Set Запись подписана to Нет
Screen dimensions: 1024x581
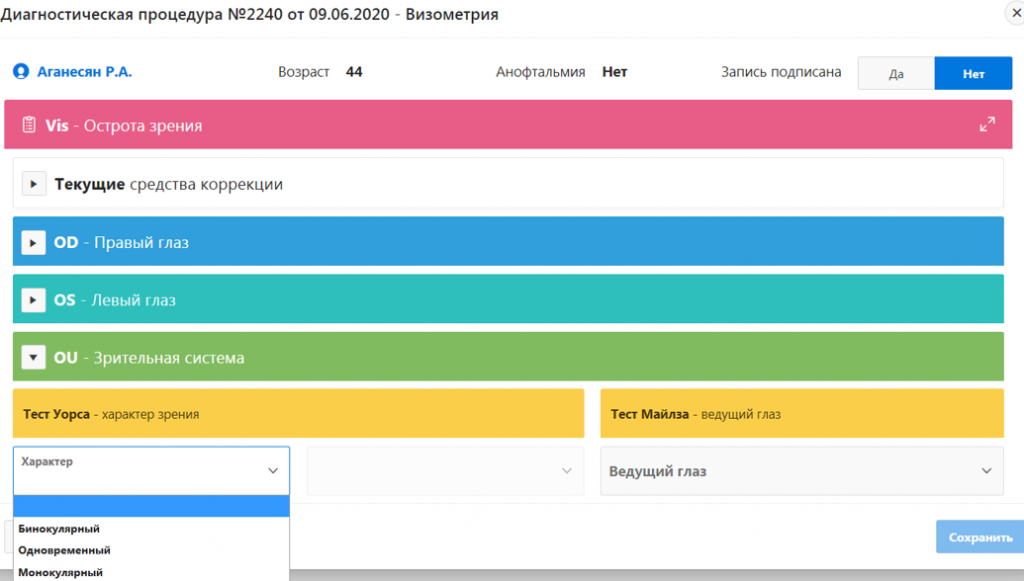pyautogui.click(x=973, y=73)
